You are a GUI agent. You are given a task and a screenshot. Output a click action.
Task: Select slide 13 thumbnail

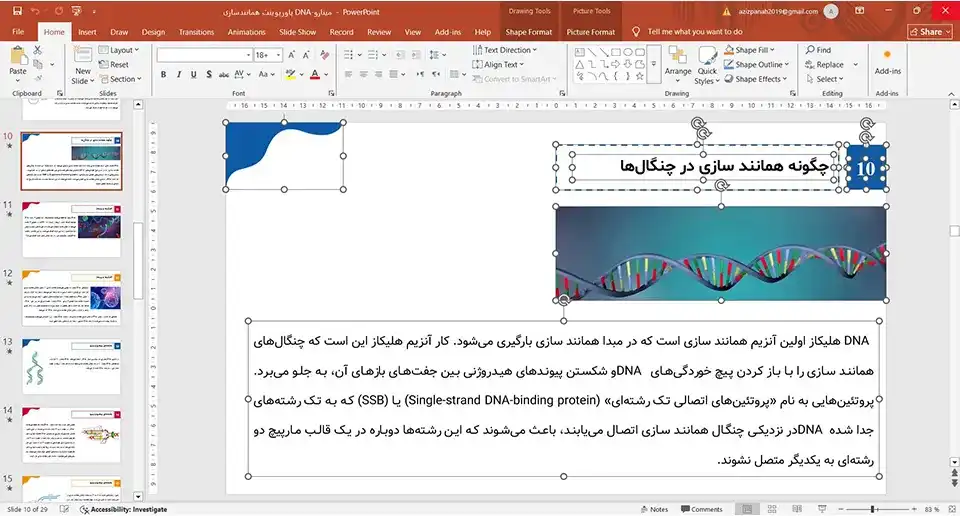72,367
